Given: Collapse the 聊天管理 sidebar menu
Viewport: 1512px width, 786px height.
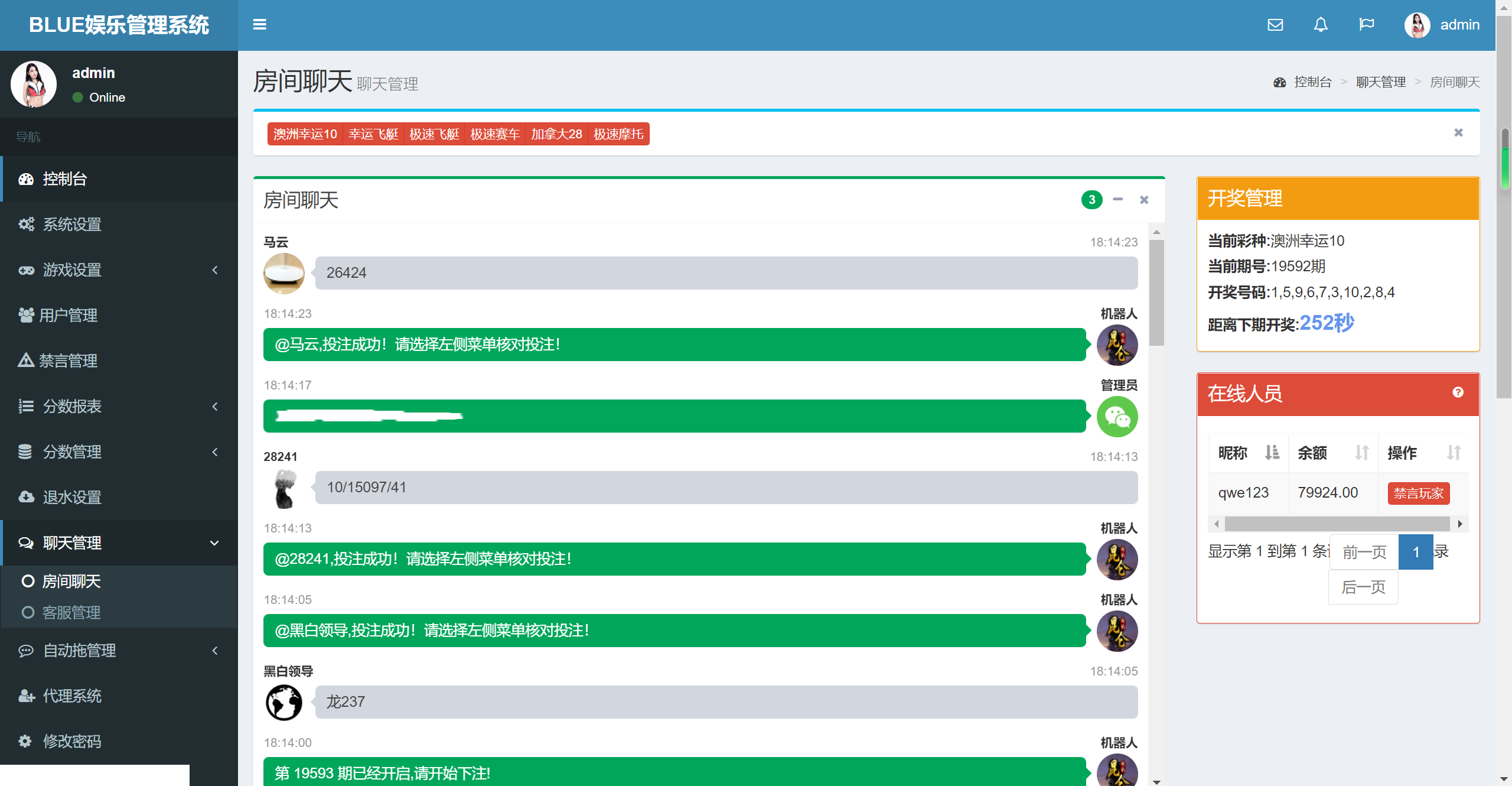Looking at the screenshot, I should point(118,543).
